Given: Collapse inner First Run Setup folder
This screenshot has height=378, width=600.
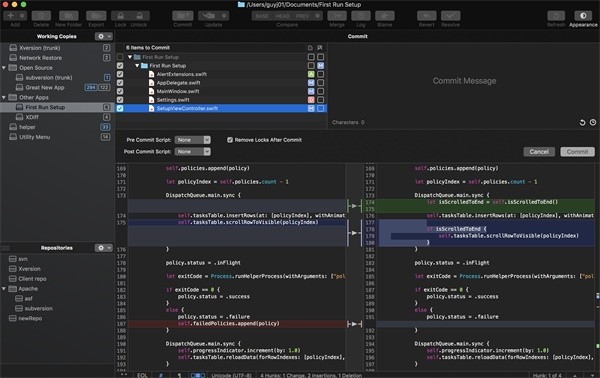Looking at the screenshot, I should pyautogui.click(x=137, y=65).
